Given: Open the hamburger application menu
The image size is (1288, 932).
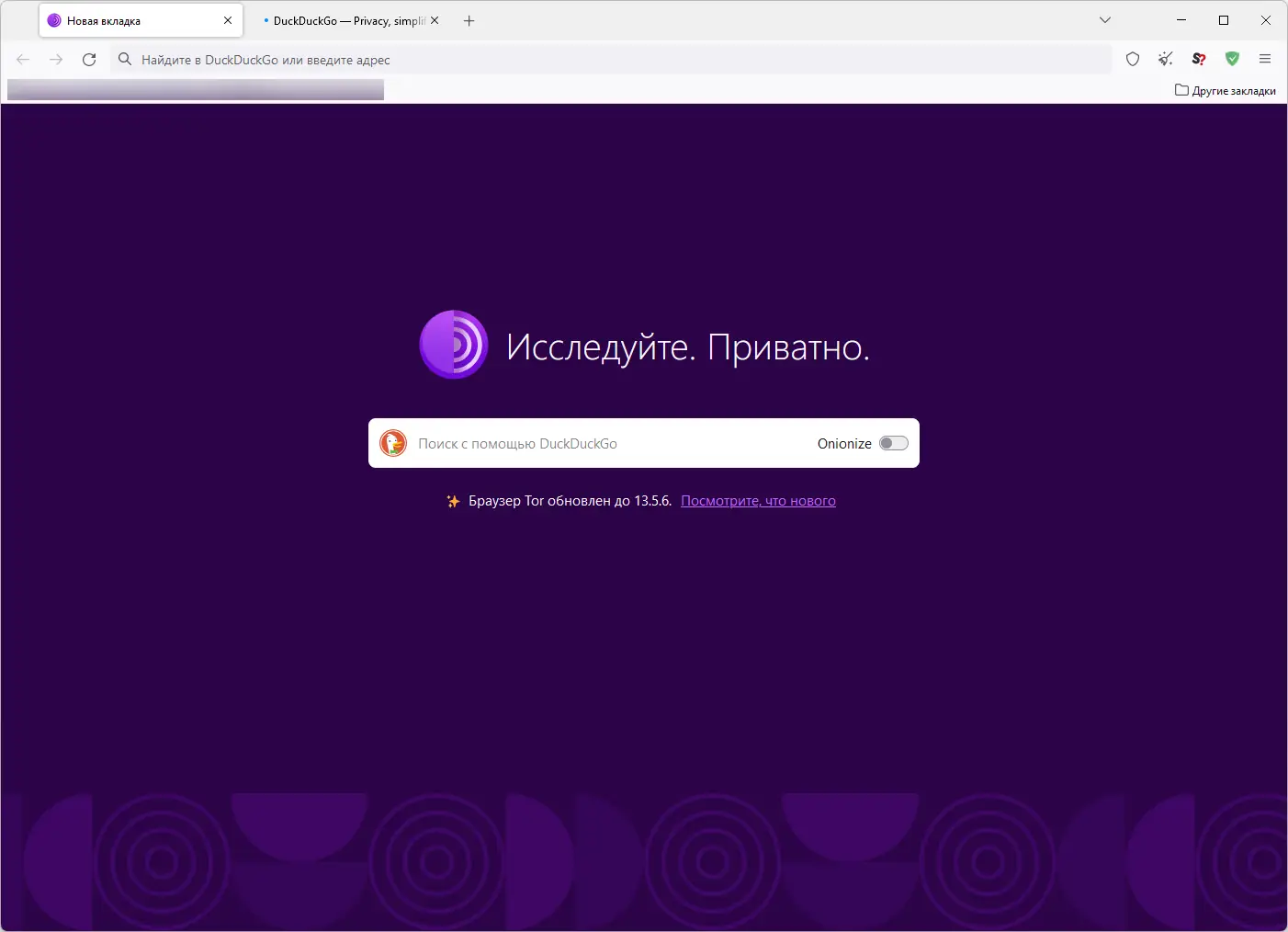Looking at the screenshot, I should coord(1265,60).
